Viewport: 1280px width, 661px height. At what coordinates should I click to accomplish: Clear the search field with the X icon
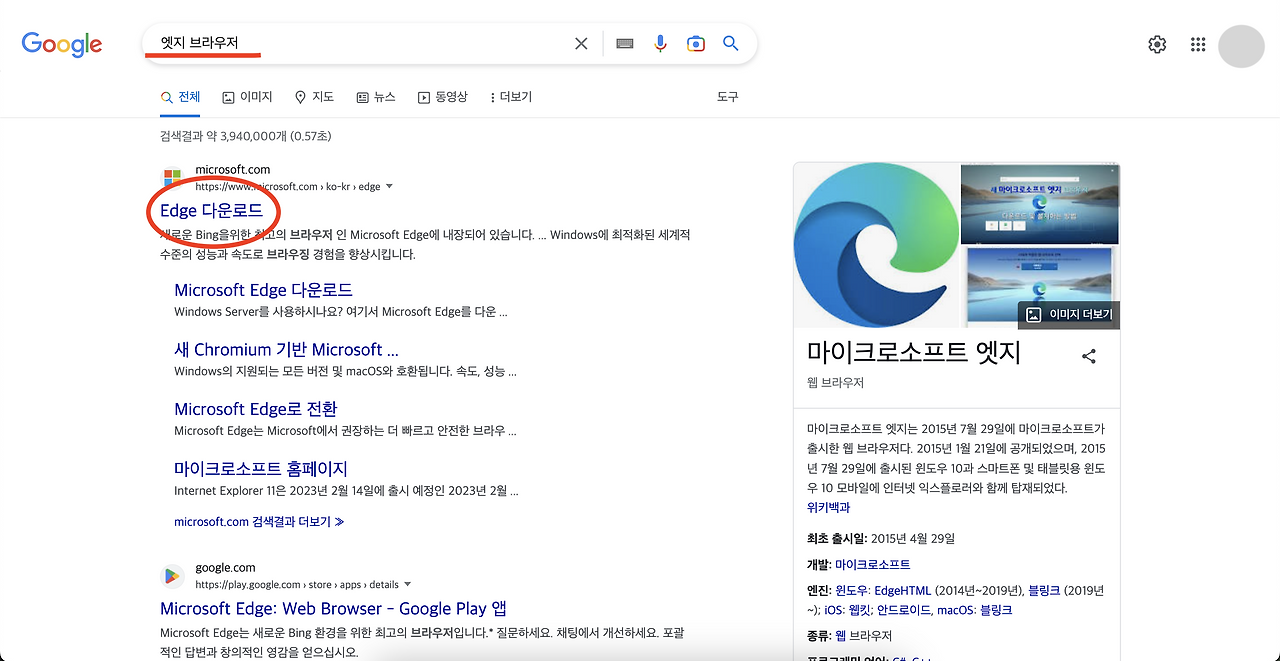(x=581, y=43)
